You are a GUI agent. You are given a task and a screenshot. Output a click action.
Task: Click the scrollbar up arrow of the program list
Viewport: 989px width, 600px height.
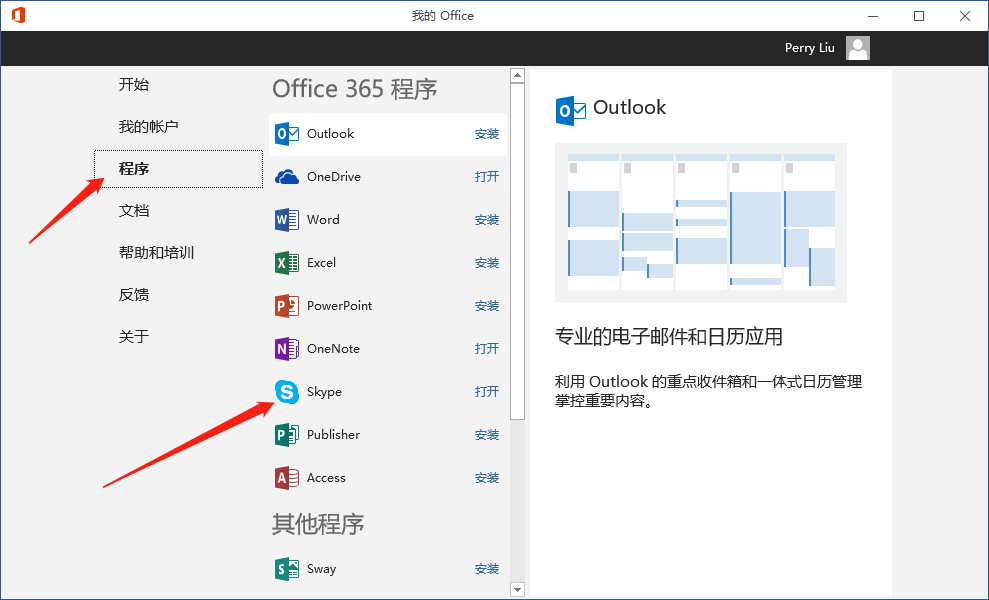(x=517, y=76)
